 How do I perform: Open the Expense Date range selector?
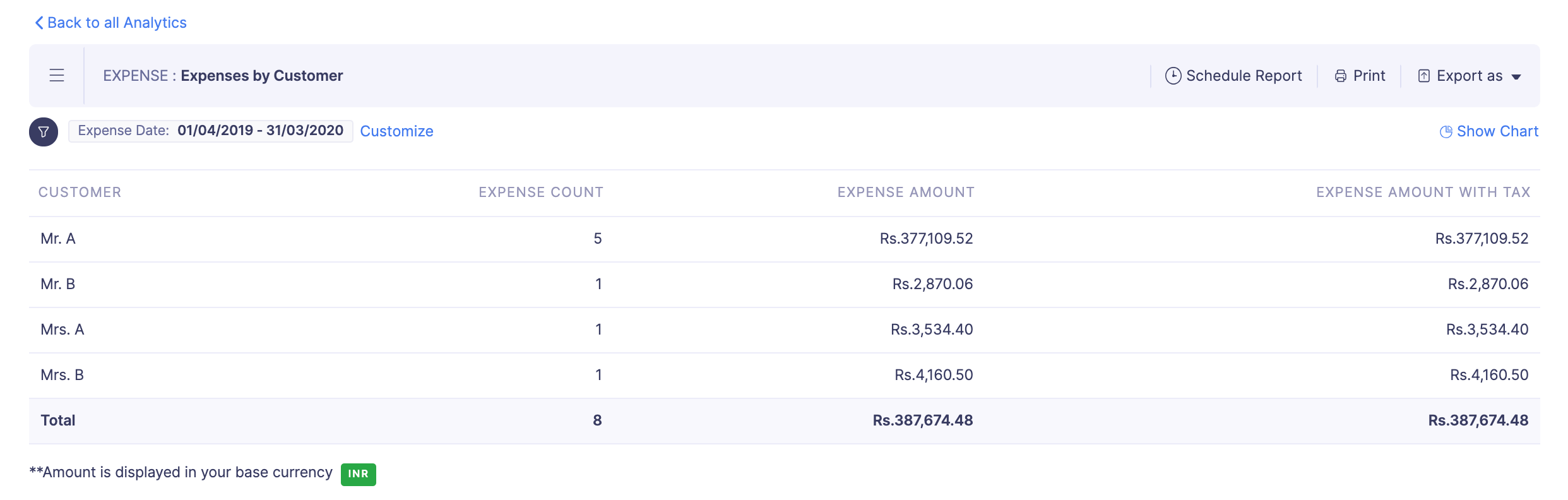(x=210, y=131)
